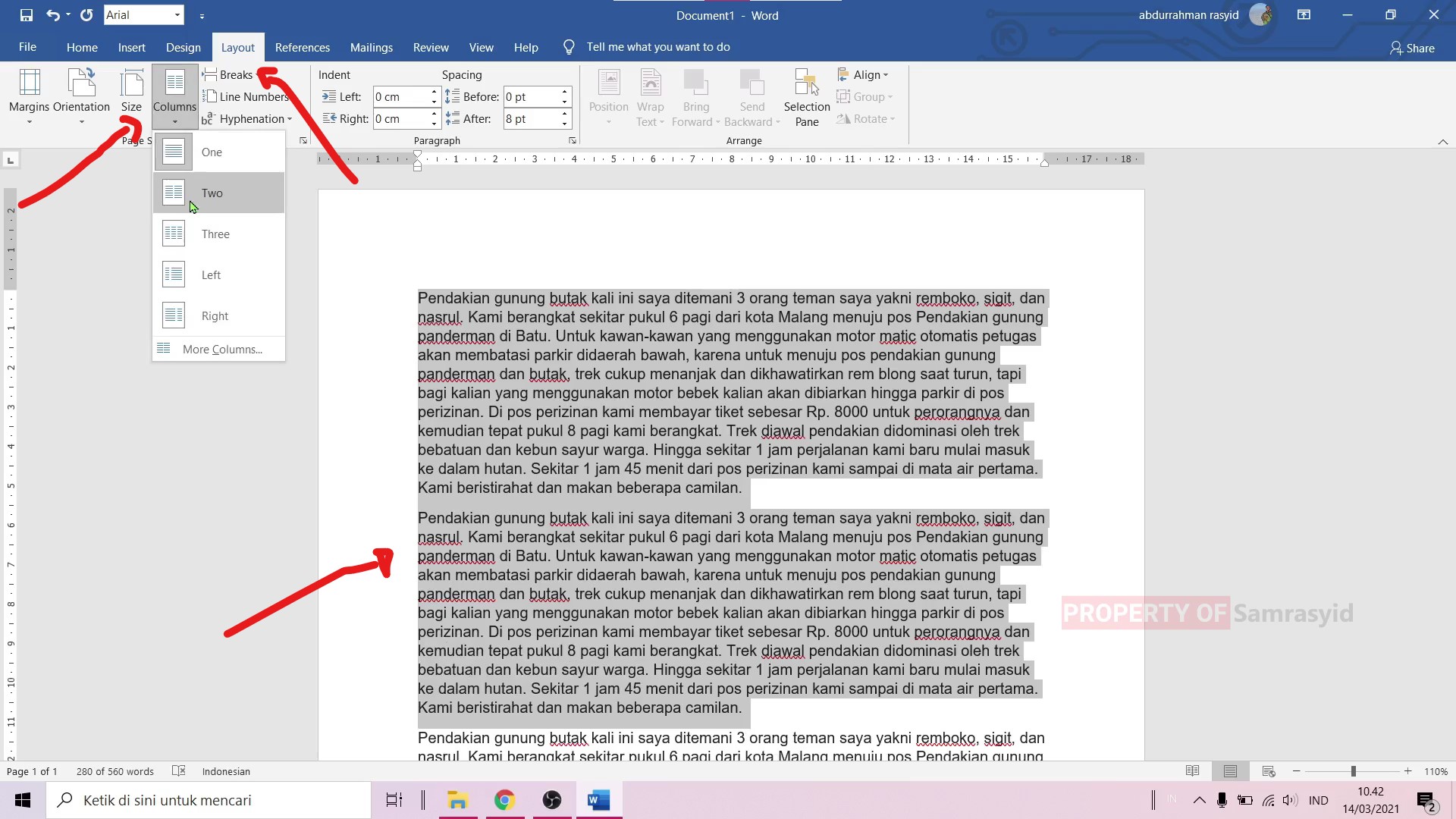Image resolution: width=1456 pixels, height=819 pixels.
Task: Toggle Print Layout view
Action: [x=1230, y=770]
